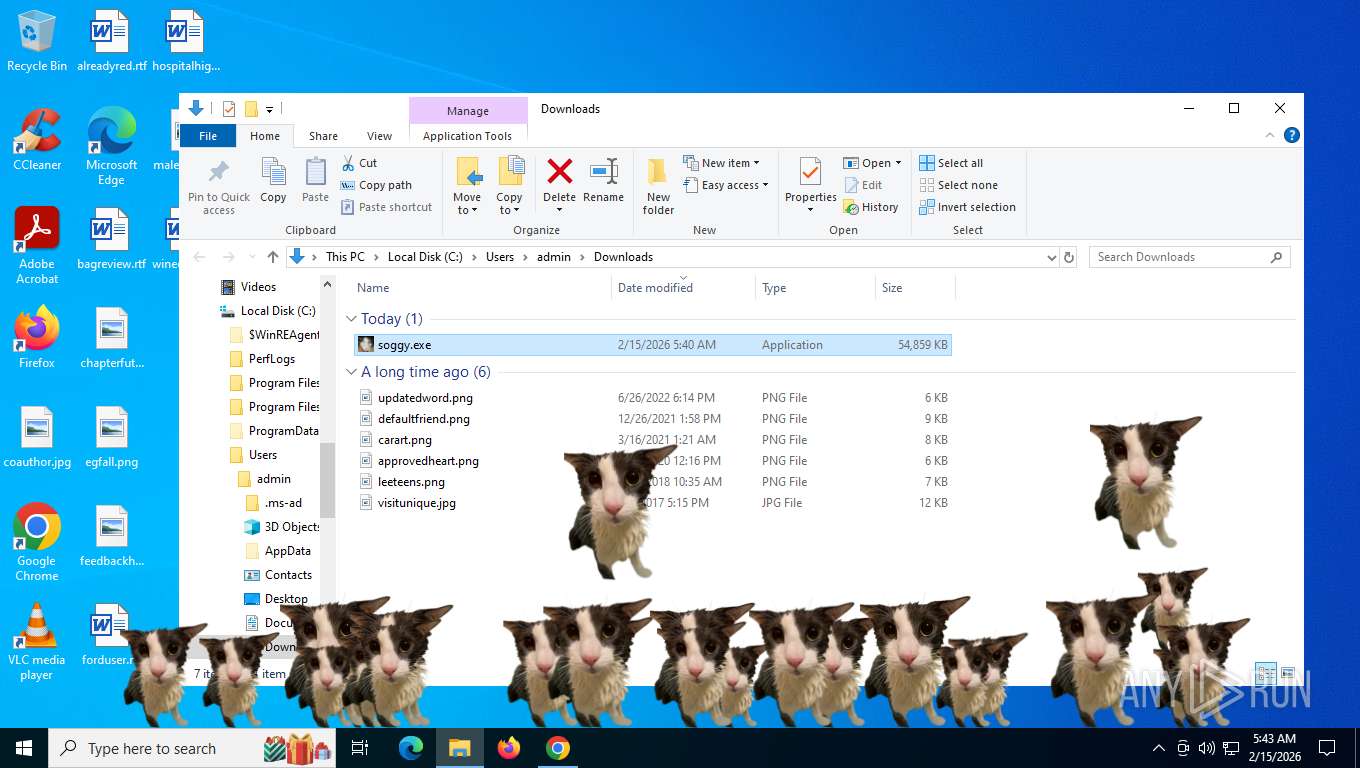
Task: Click the History button
Action: [x=871, y=207]
